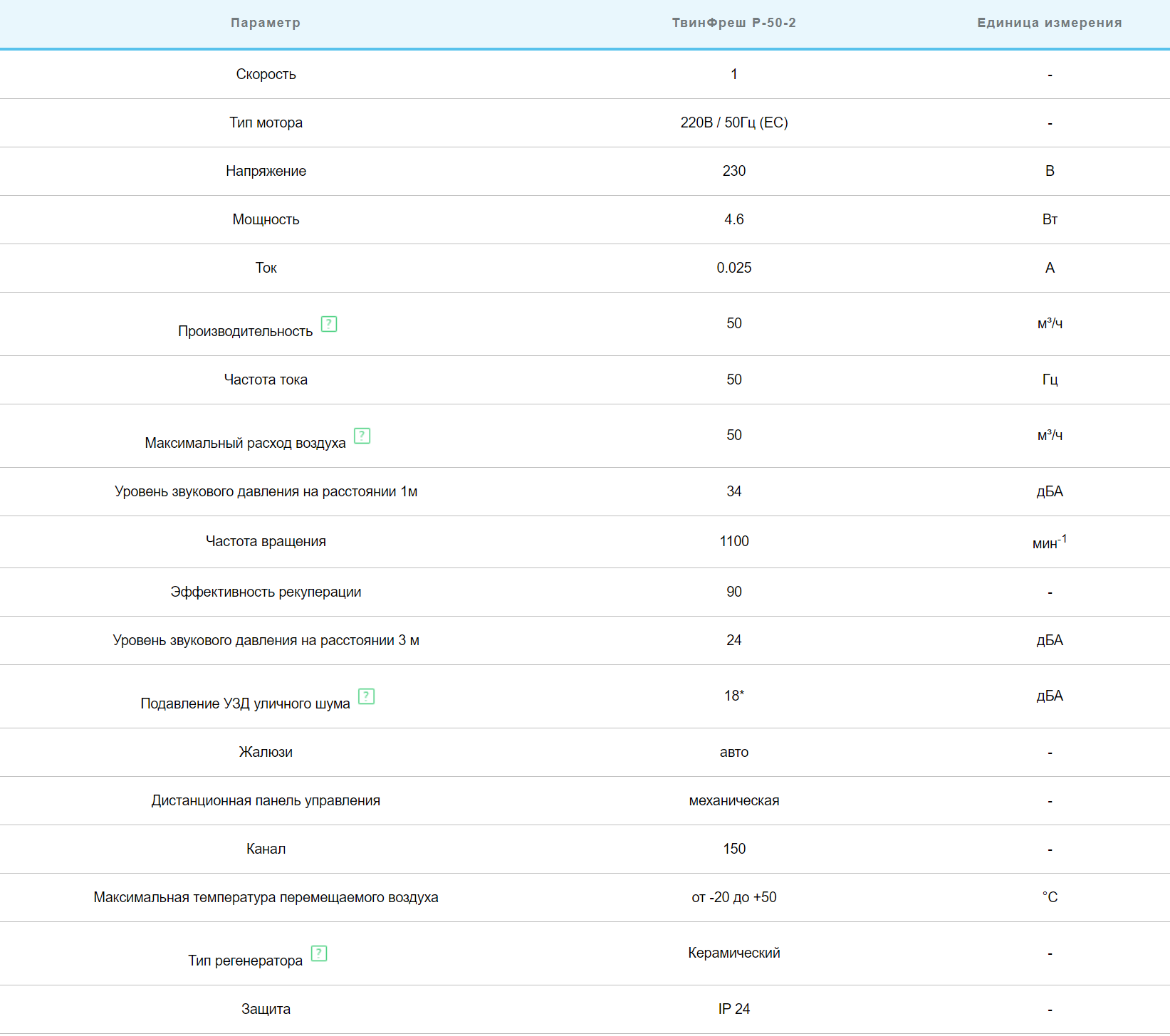1170x1036 pixels.
Task: Select the Максимальный расход воздуха label
Action: click(x=245, y=443)
